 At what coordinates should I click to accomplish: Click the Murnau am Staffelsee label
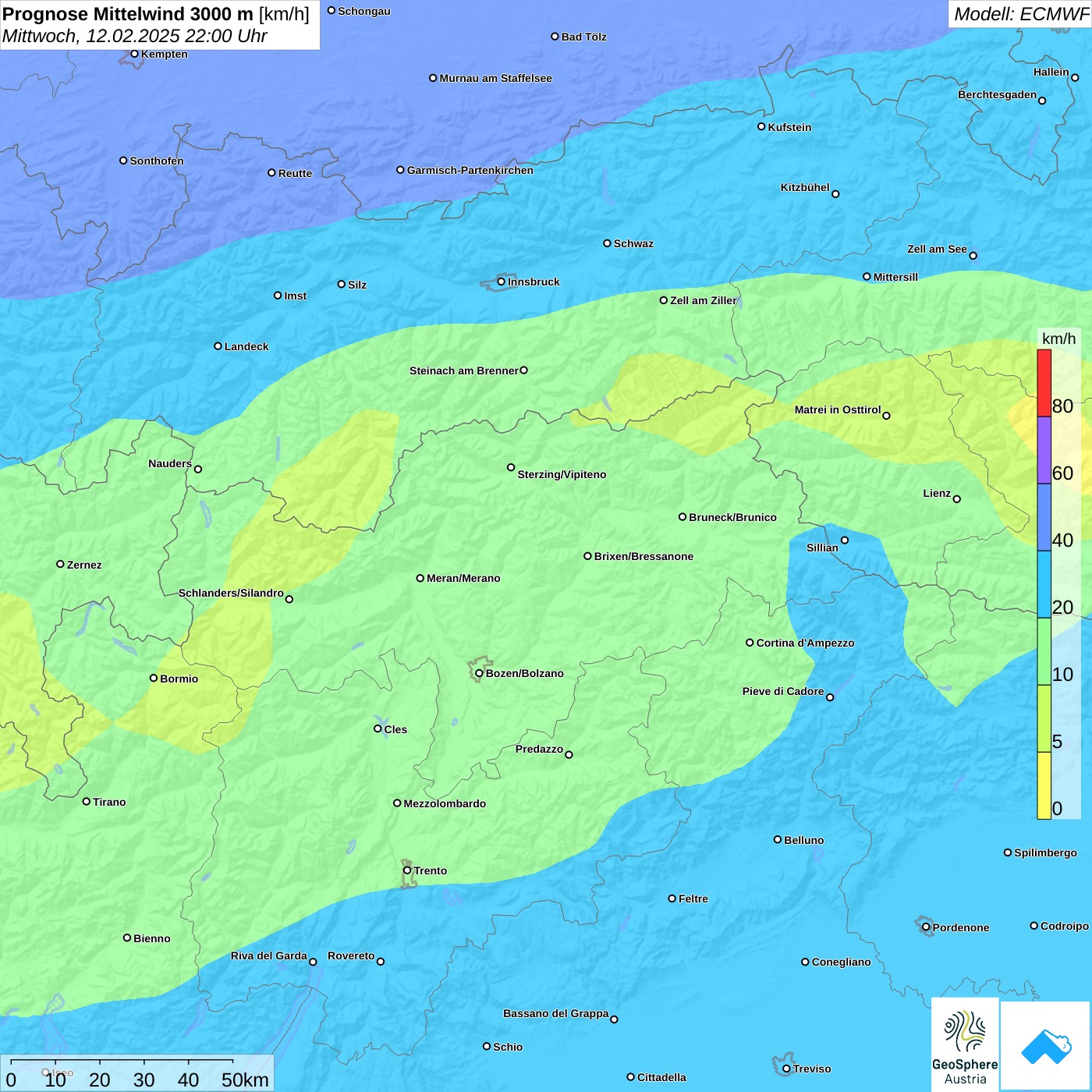coord(495,78)
